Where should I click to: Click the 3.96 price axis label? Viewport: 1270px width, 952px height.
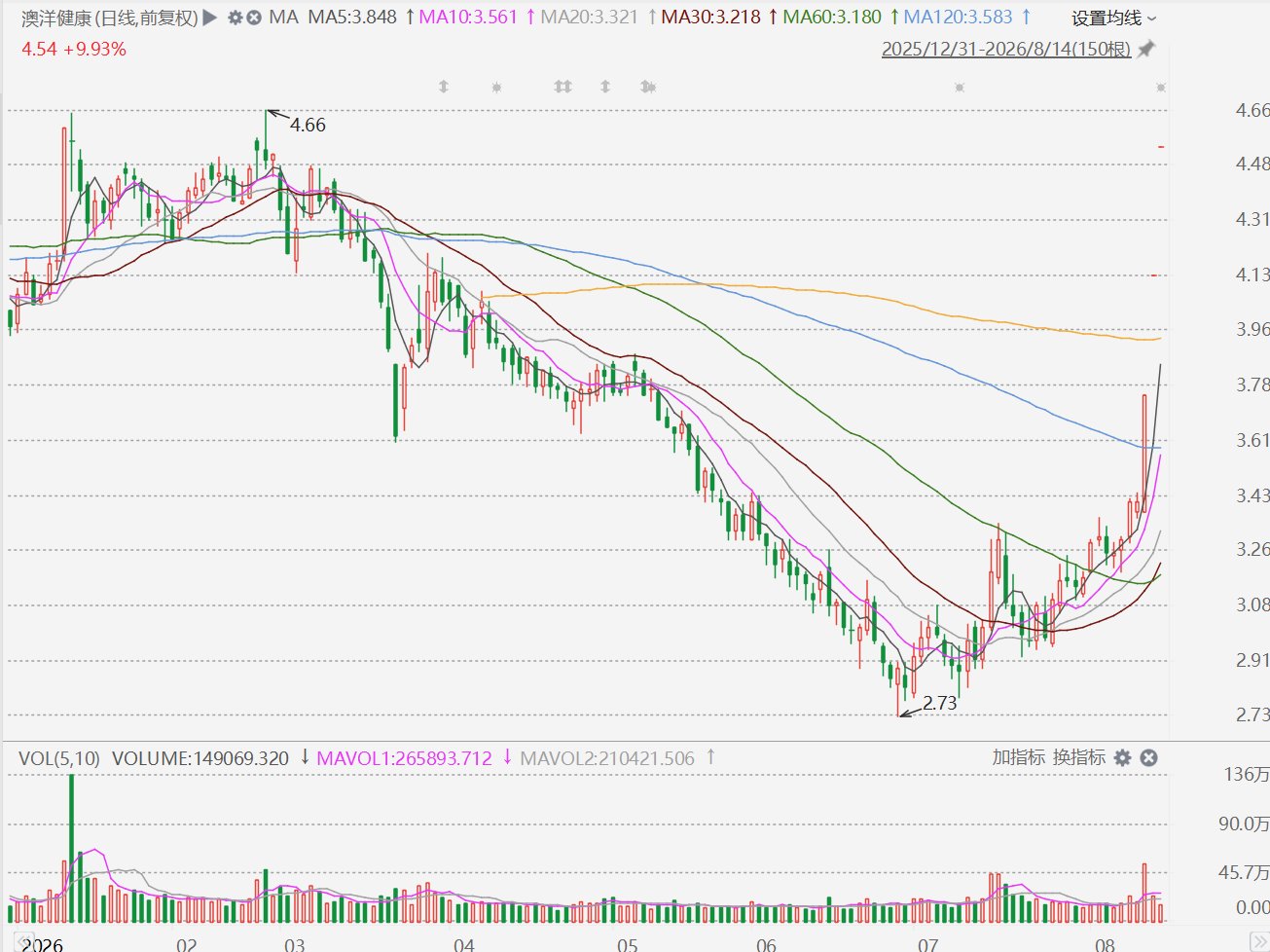[1252, 329]
